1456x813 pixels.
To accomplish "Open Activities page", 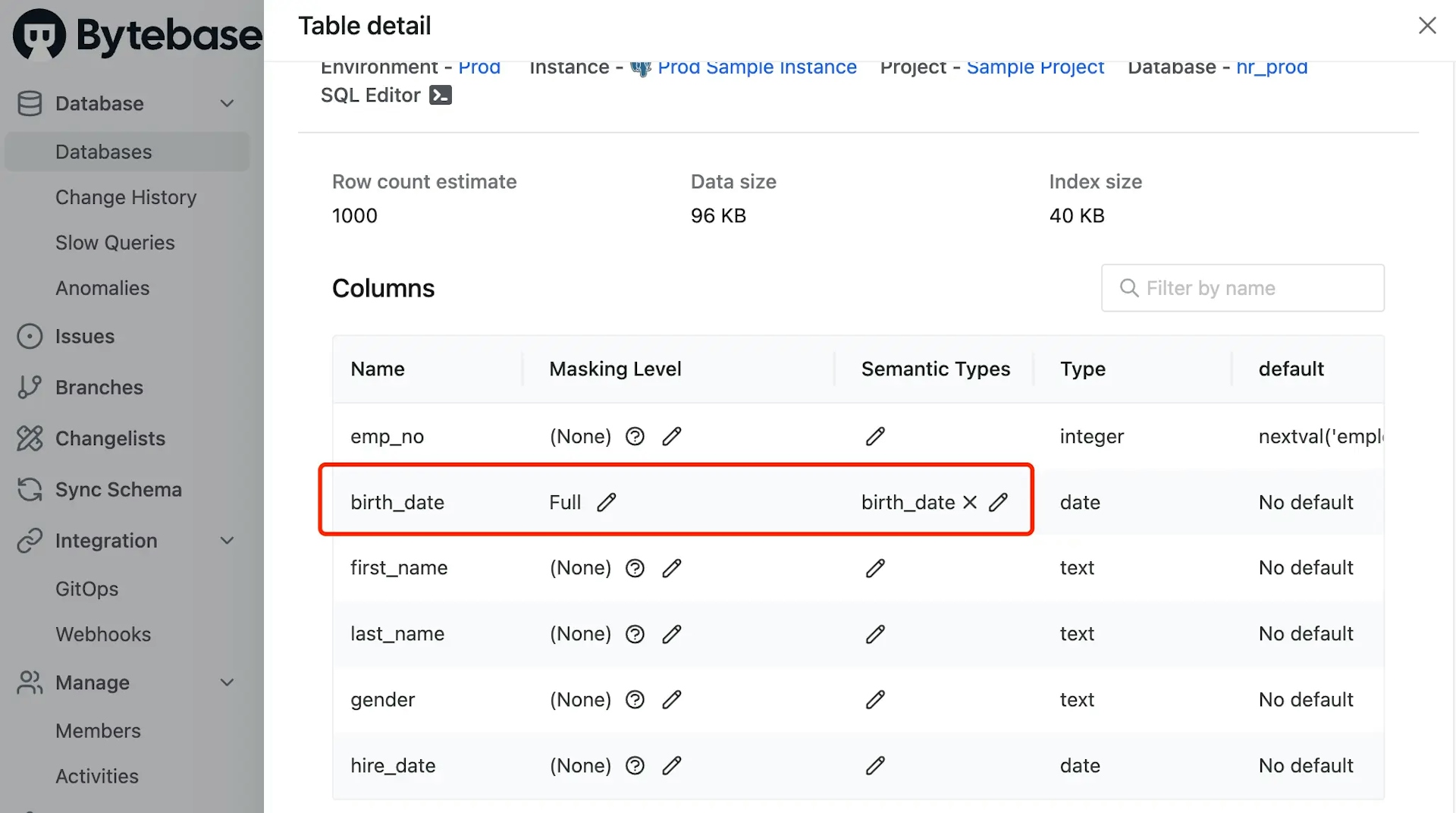I will (x=97, y=776).
